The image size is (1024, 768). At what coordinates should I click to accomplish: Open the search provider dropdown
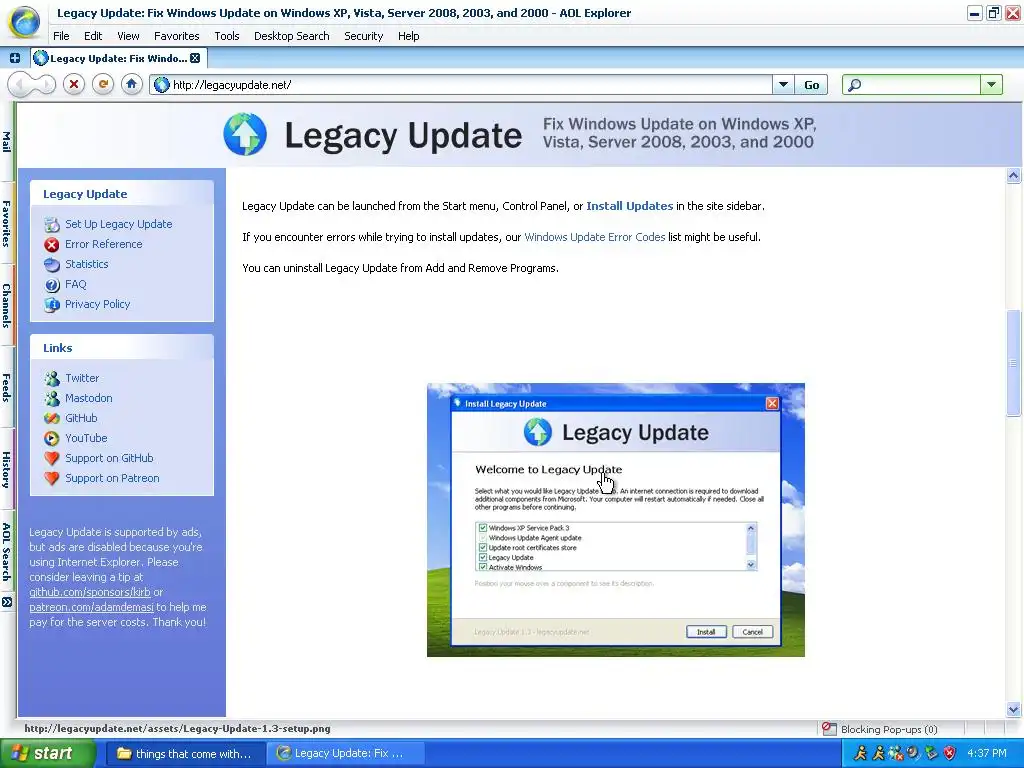(991, 85)
